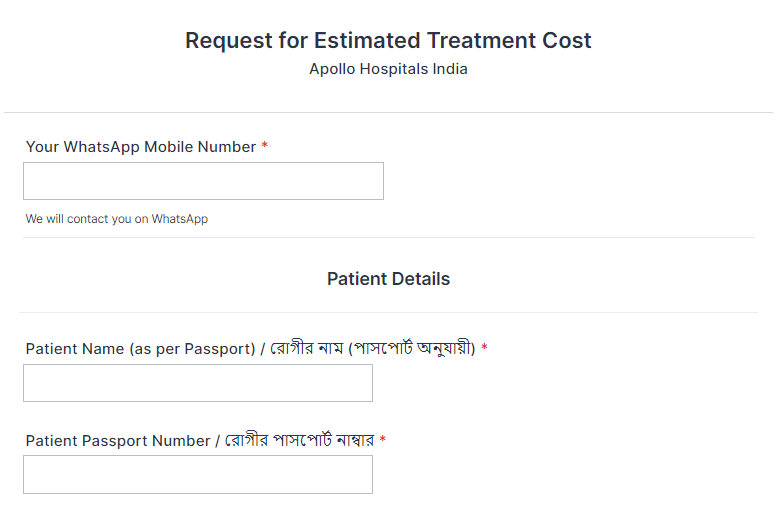This screenshot has width=778, height=508.
Task: Click the divider line above Patient Details heading
Action: tap(388, 237)
